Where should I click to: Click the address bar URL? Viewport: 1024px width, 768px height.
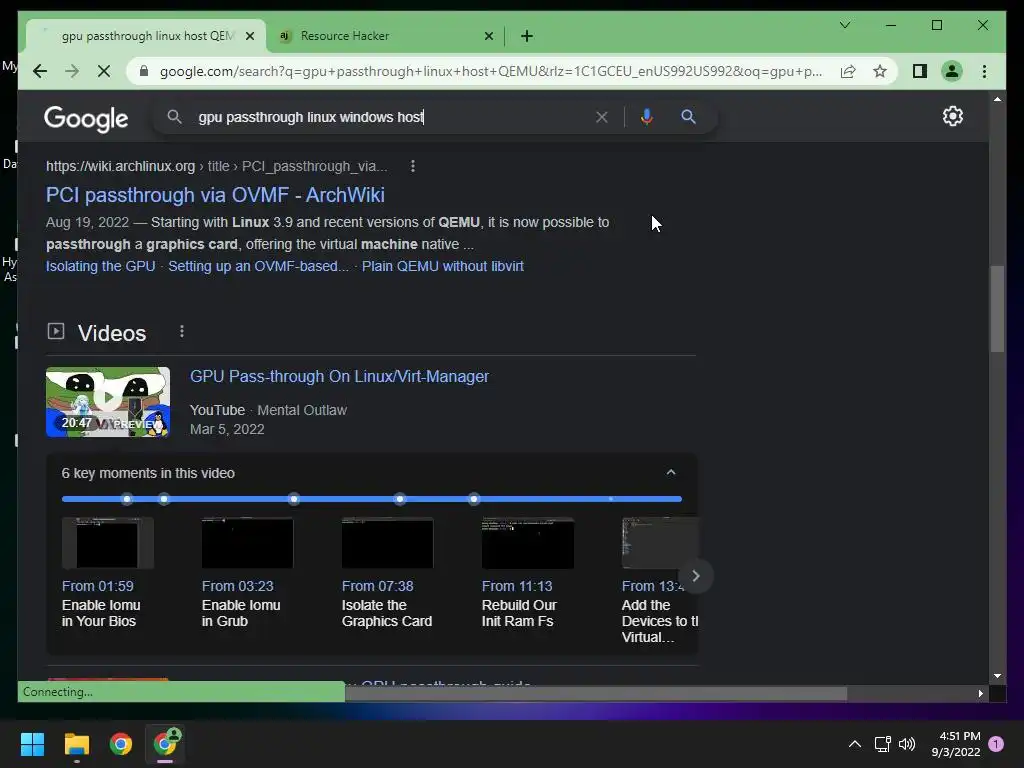[491, 71]
